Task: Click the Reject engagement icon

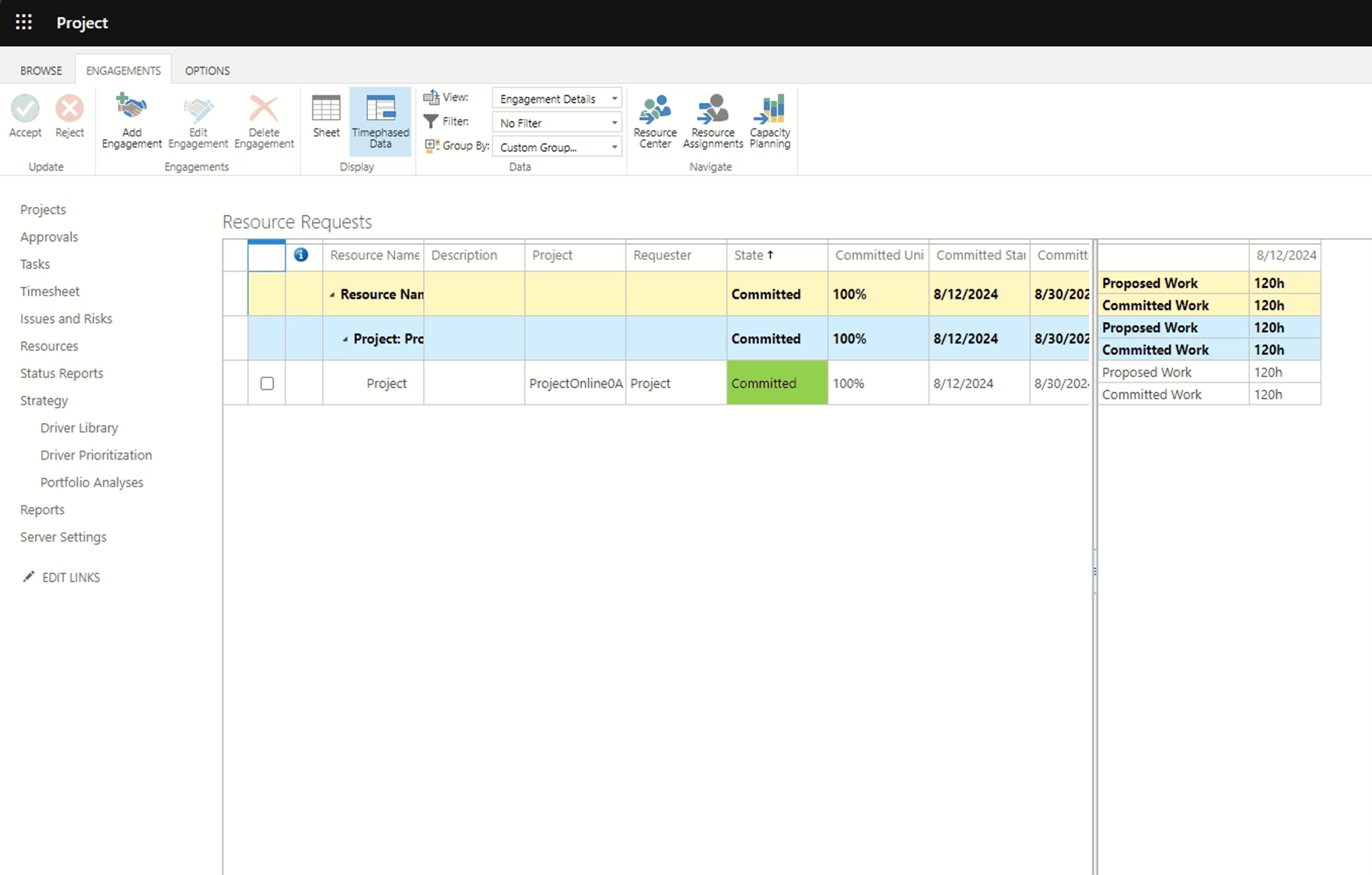Action: point(69,108)
